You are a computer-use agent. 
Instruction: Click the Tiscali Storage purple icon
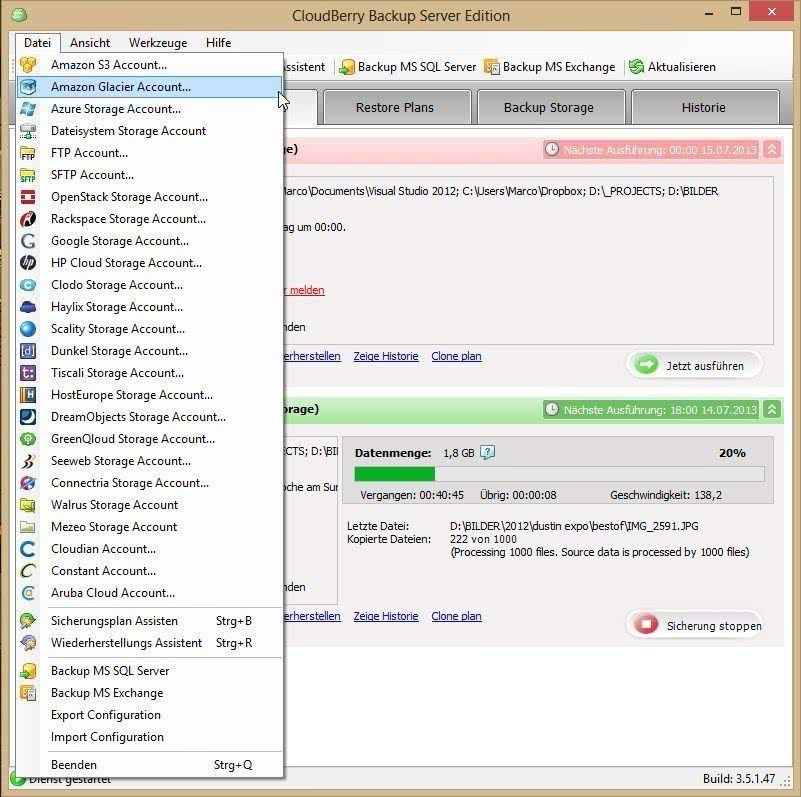28,372
